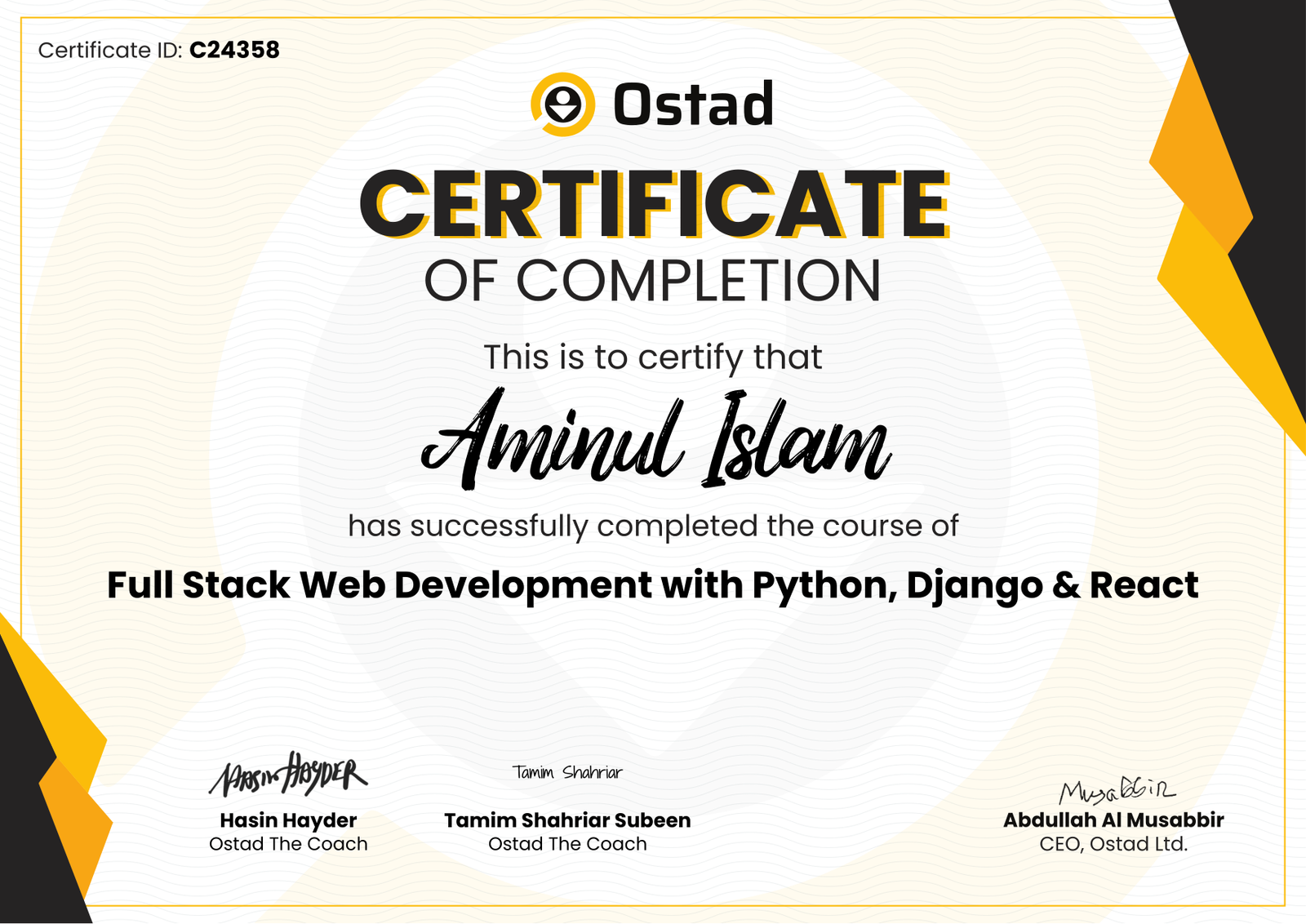Viewport: 1306px width, 924px height.
Task: Click the Ostad circular logo icon
Action: pyautogui.click(x=562, y=104)
